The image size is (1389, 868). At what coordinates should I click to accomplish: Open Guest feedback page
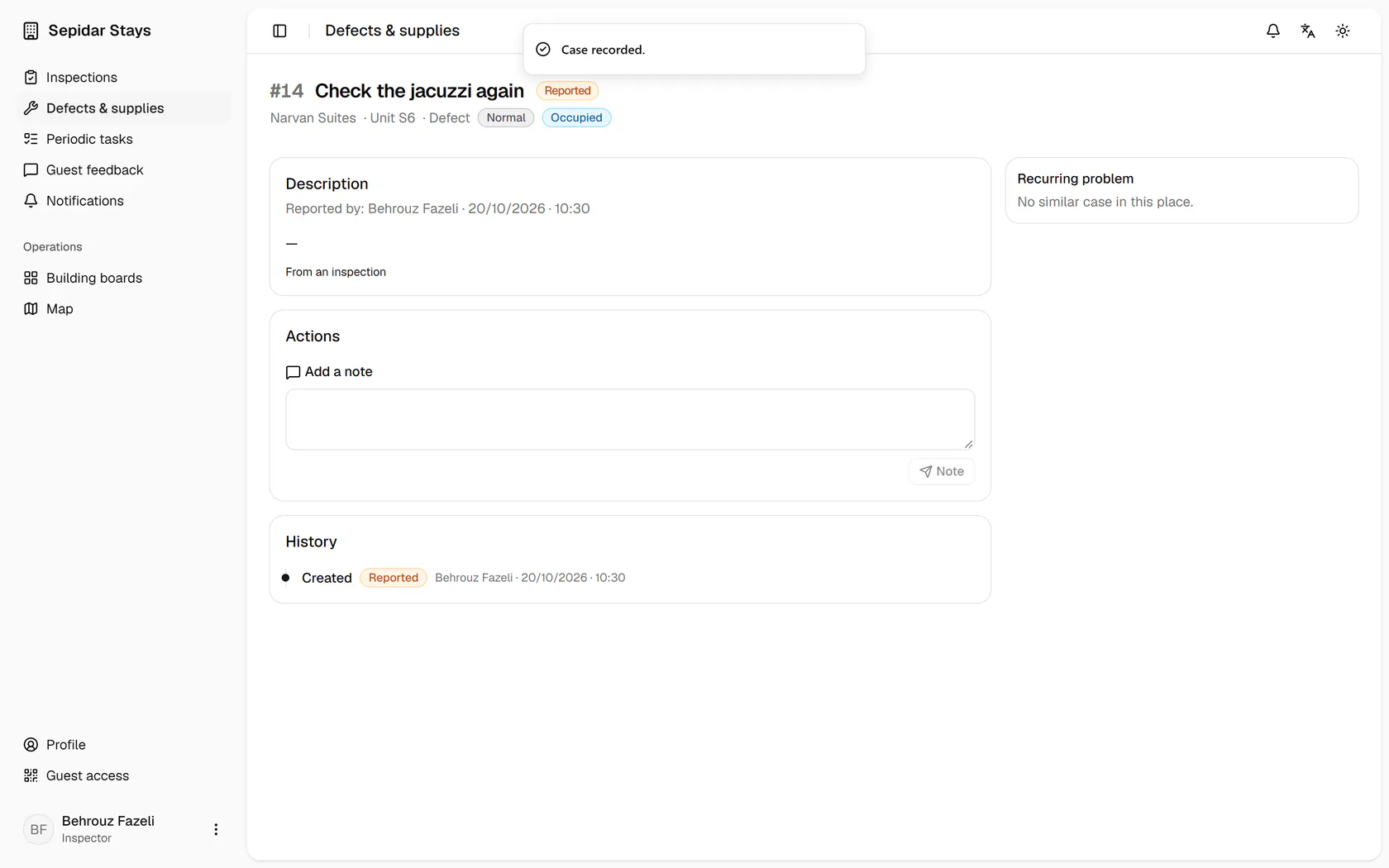tap(124, 170)
